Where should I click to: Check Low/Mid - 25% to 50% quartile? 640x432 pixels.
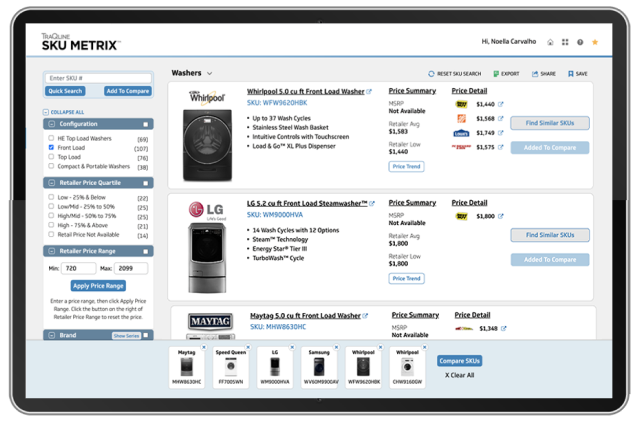tap(51, 206)
